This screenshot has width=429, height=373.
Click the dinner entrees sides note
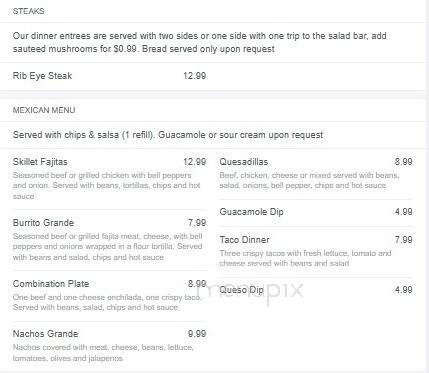[199, 42]
